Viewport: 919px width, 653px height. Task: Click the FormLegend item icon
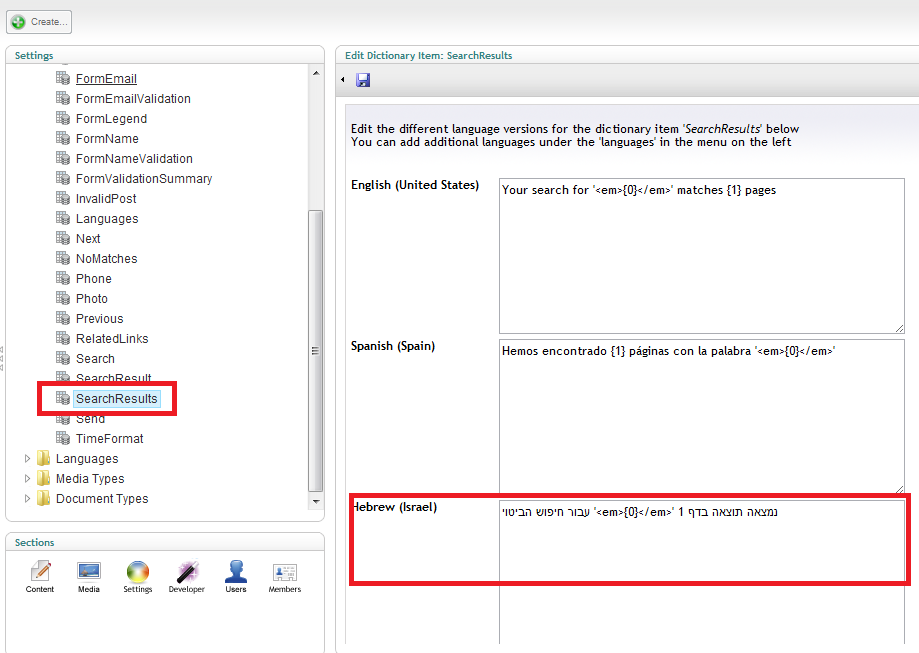63,118
